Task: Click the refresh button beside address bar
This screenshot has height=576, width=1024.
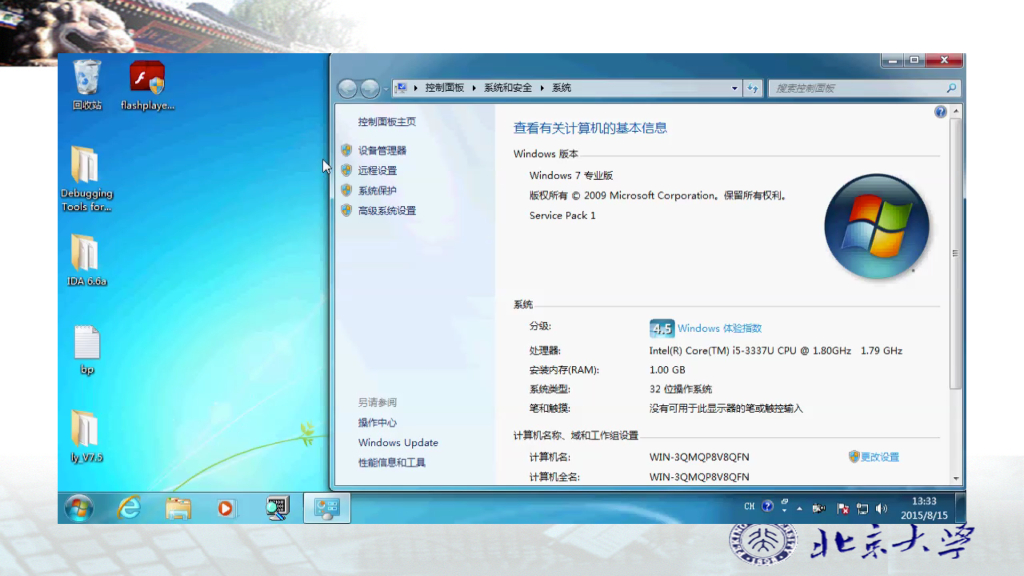Action: click(x=753, y=88)
